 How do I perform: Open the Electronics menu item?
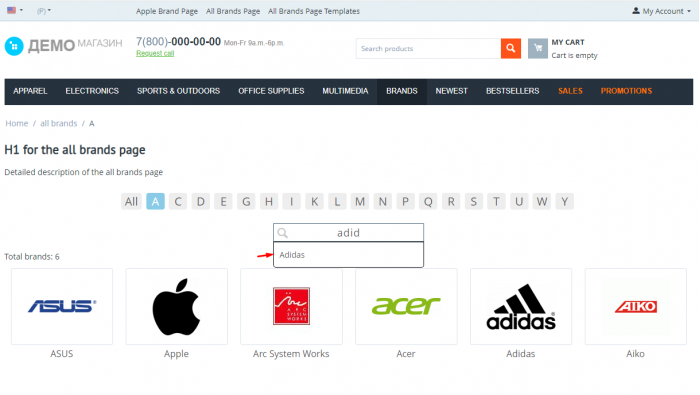[92, 91]
